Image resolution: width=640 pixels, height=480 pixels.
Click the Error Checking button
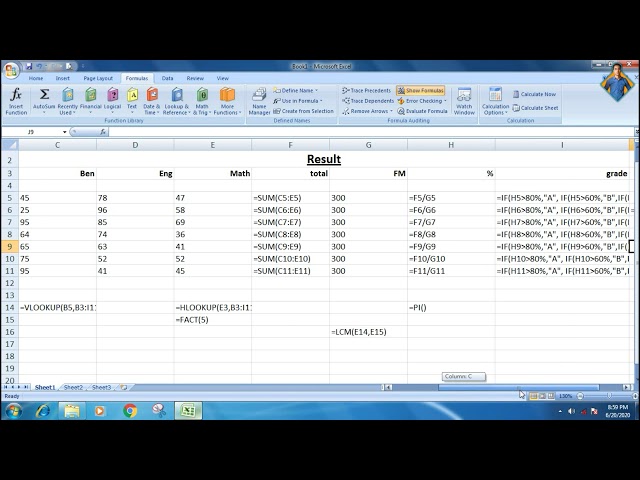tap(420, 101)
